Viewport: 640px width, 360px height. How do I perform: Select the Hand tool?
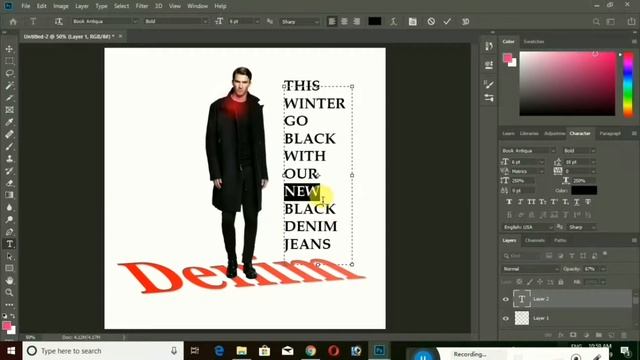tap(9, 280)
